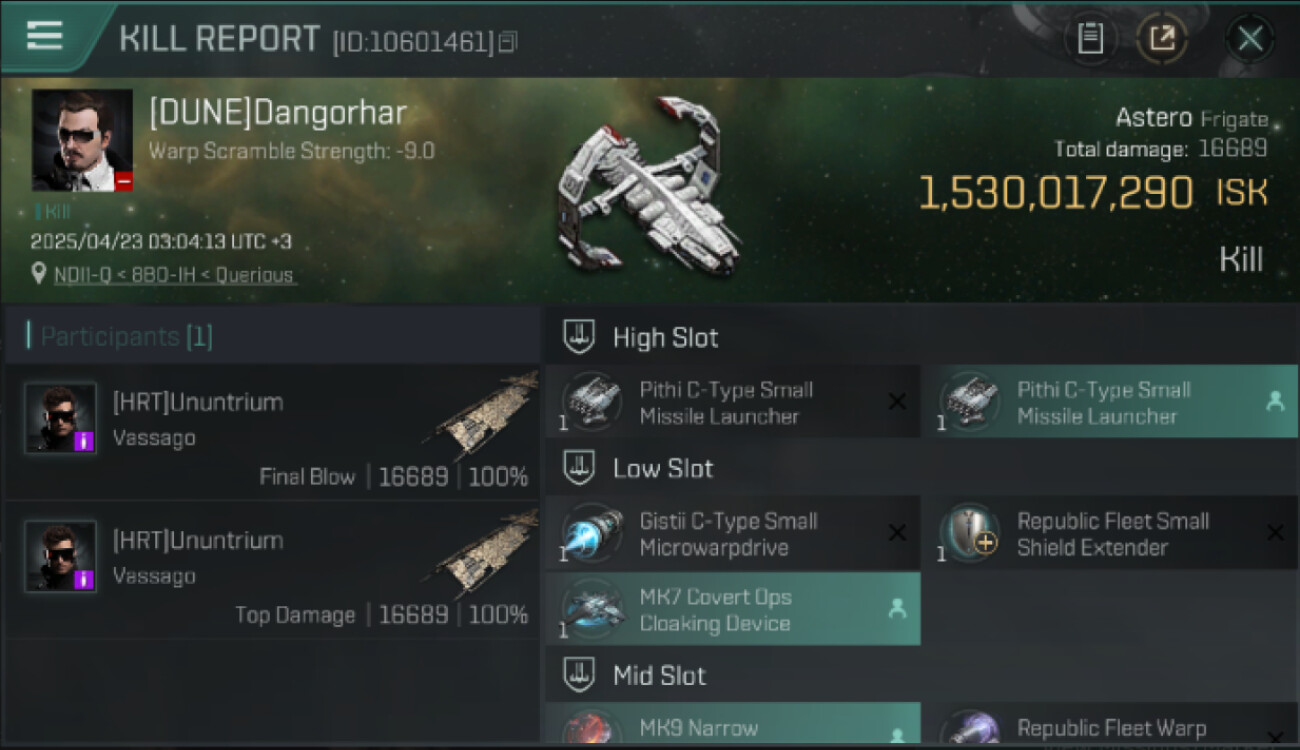Open Final Blow participant Ununtrium entry
1300x750 pixels.
click(272, 433)
